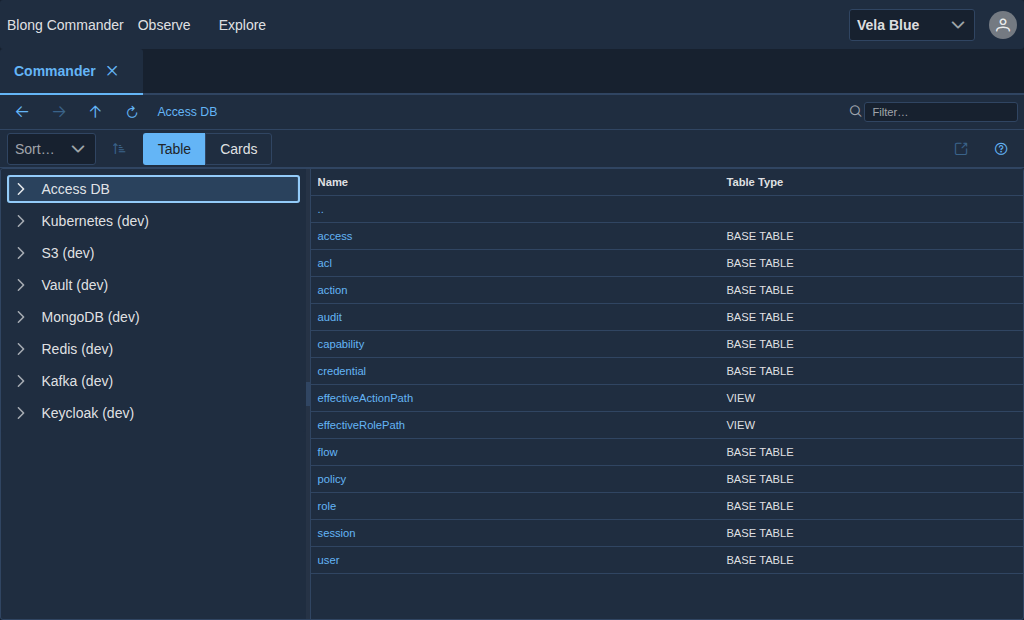Open the user profile avatar
The image size is (1024, 620).
tap(1002, 25)
